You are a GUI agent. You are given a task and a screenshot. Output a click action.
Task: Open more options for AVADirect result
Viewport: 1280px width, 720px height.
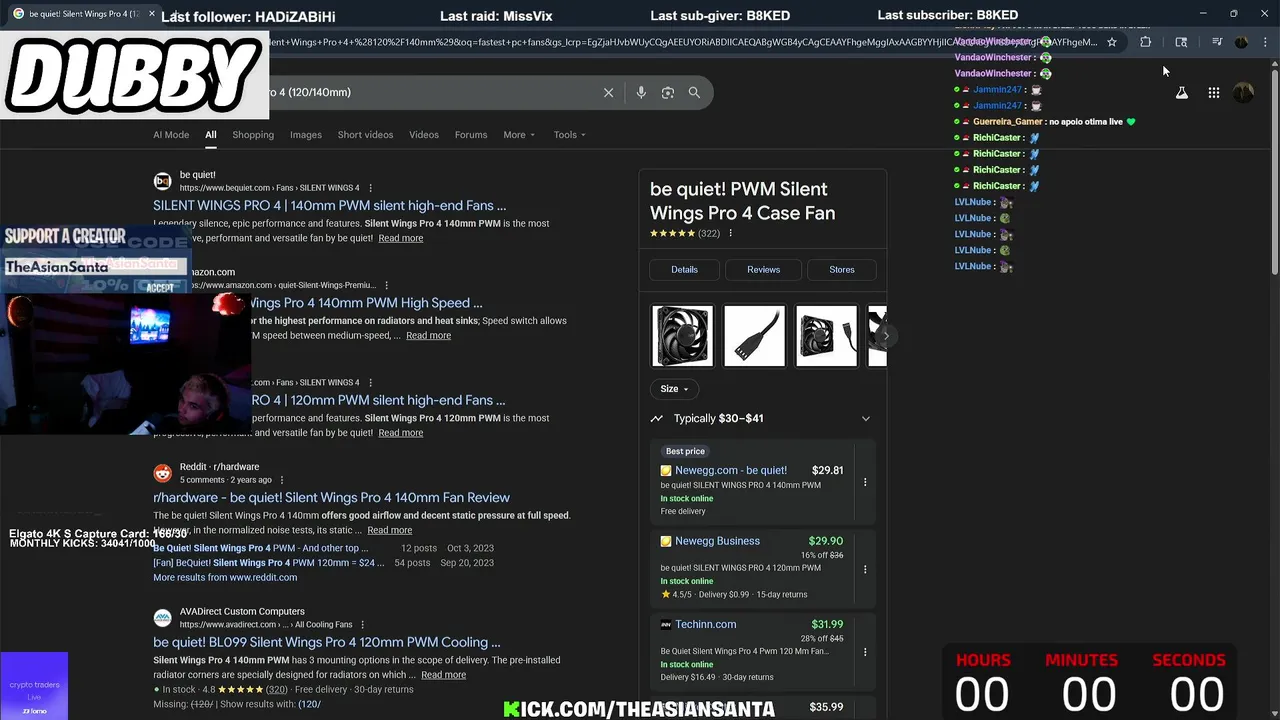point(363,625)
